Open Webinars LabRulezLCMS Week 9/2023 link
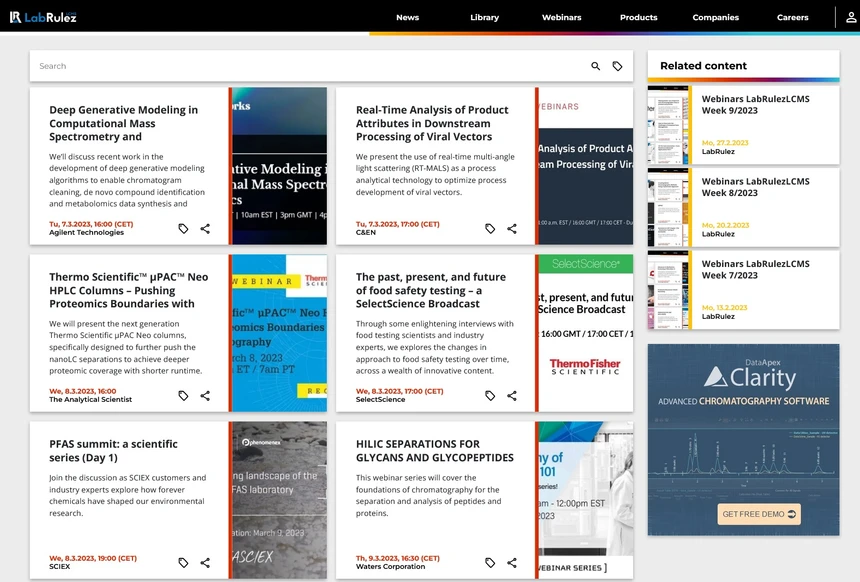Screen dimensions: 860x582 coord(755,105)
